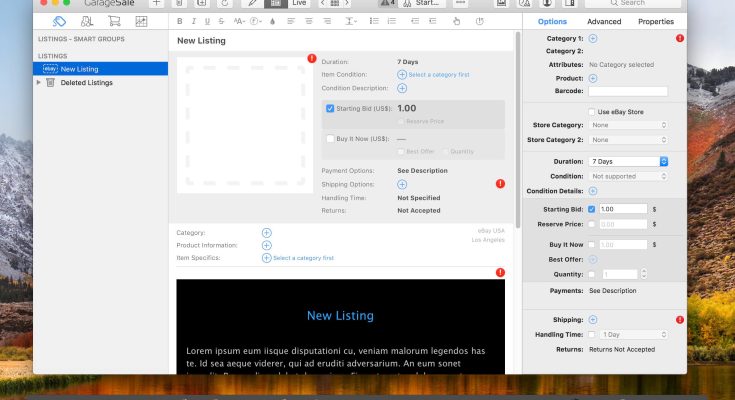Switch to the Advanced tab
This screenshot has height=400, width=735.
tap(604, 21)
